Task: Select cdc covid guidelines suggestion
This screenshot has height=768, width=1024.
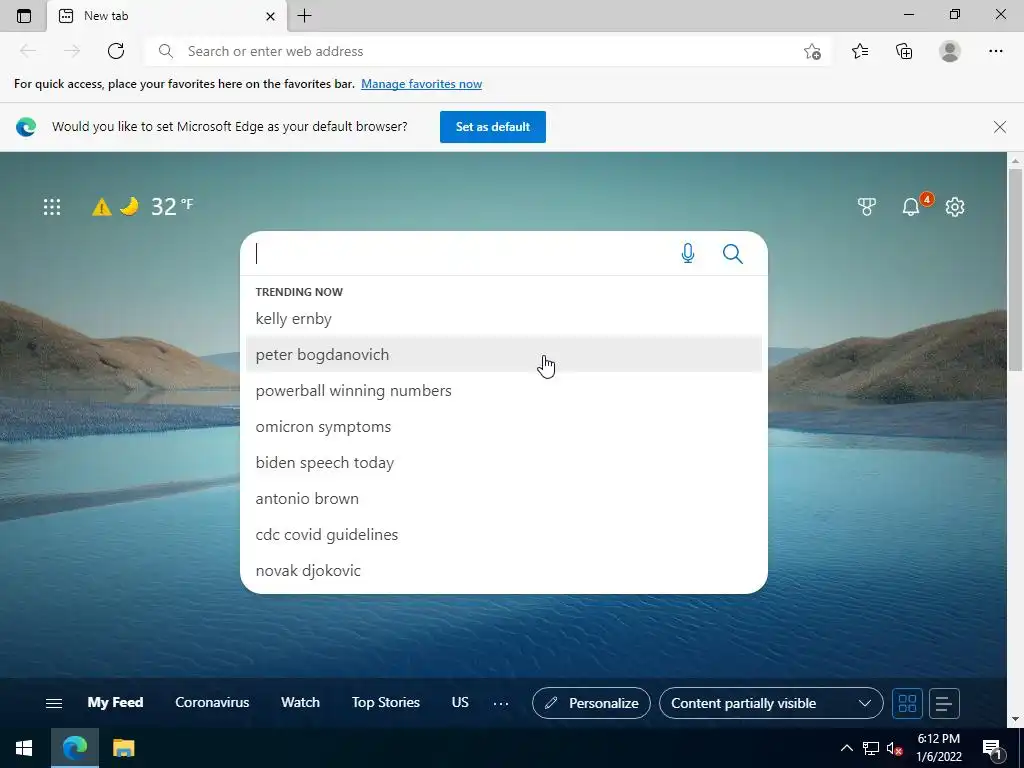Action: [504, 534]
